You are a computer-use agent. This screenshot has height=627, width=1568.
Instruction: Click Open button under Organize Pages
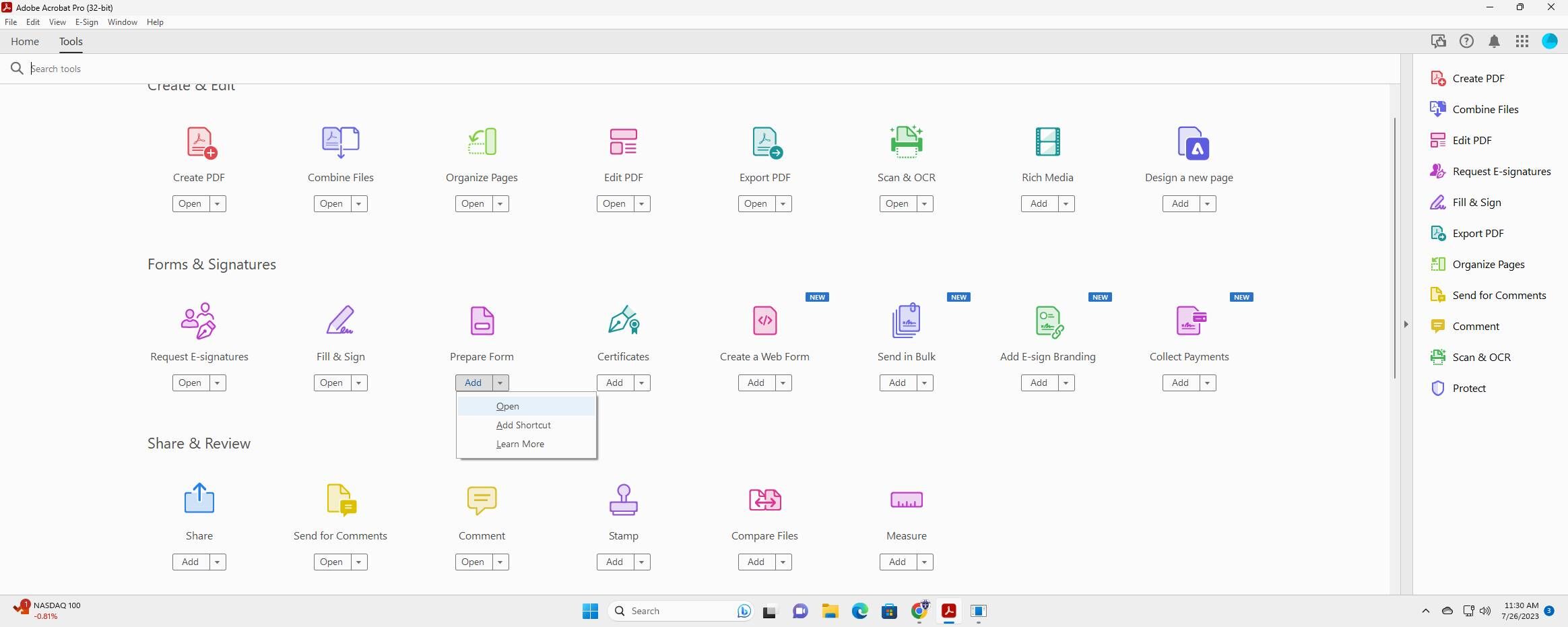pyautogui.click(x=473, y=203)
